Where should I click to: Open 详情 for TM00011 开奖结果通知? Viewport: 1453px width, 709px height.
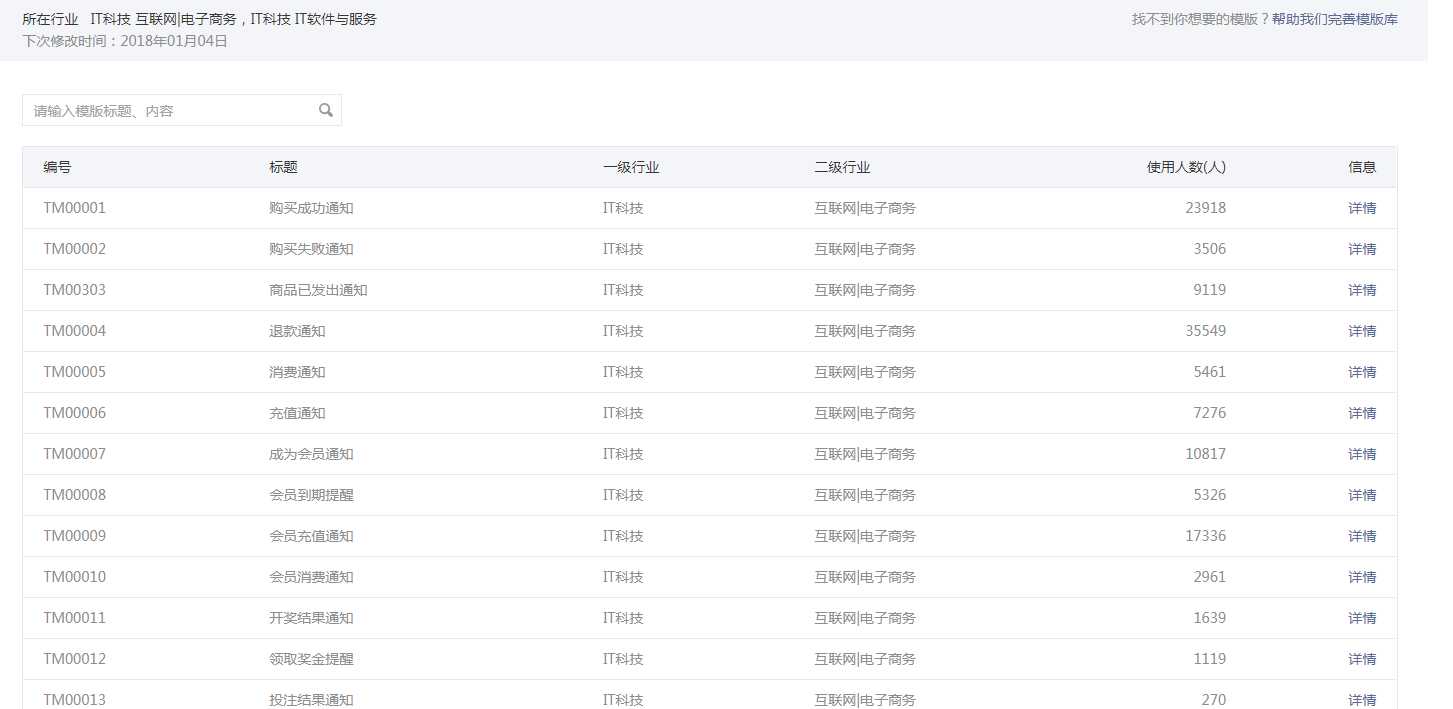coord(1362,618)
